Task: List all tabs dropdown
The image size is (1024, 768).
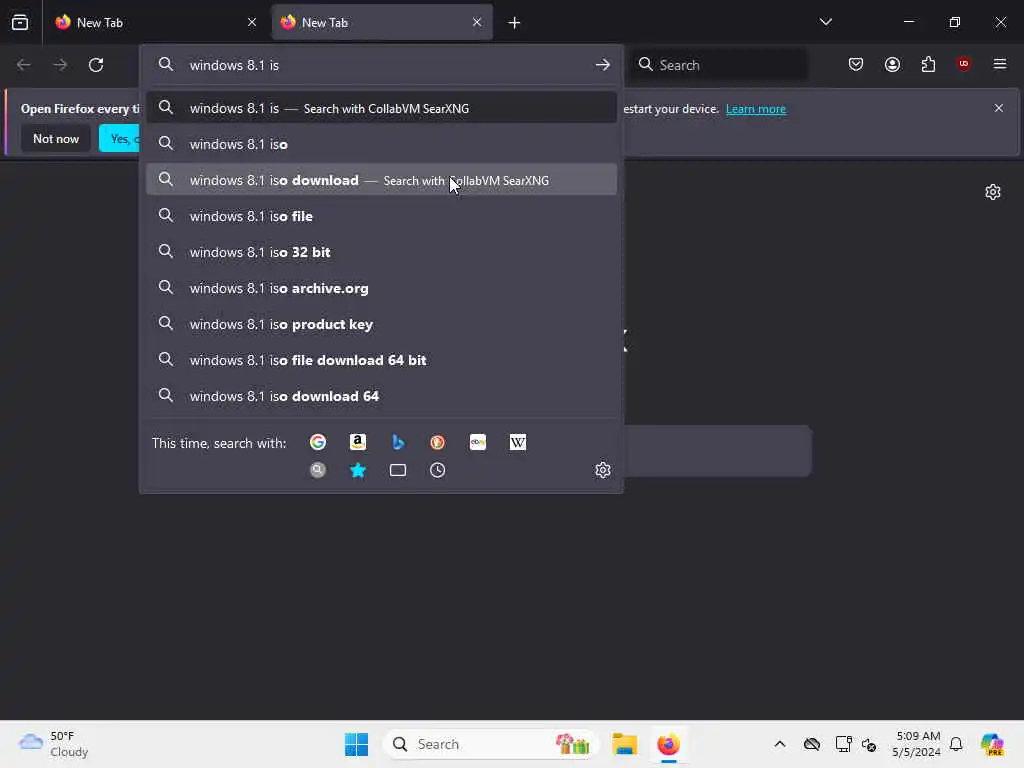Action: point(825,22)
